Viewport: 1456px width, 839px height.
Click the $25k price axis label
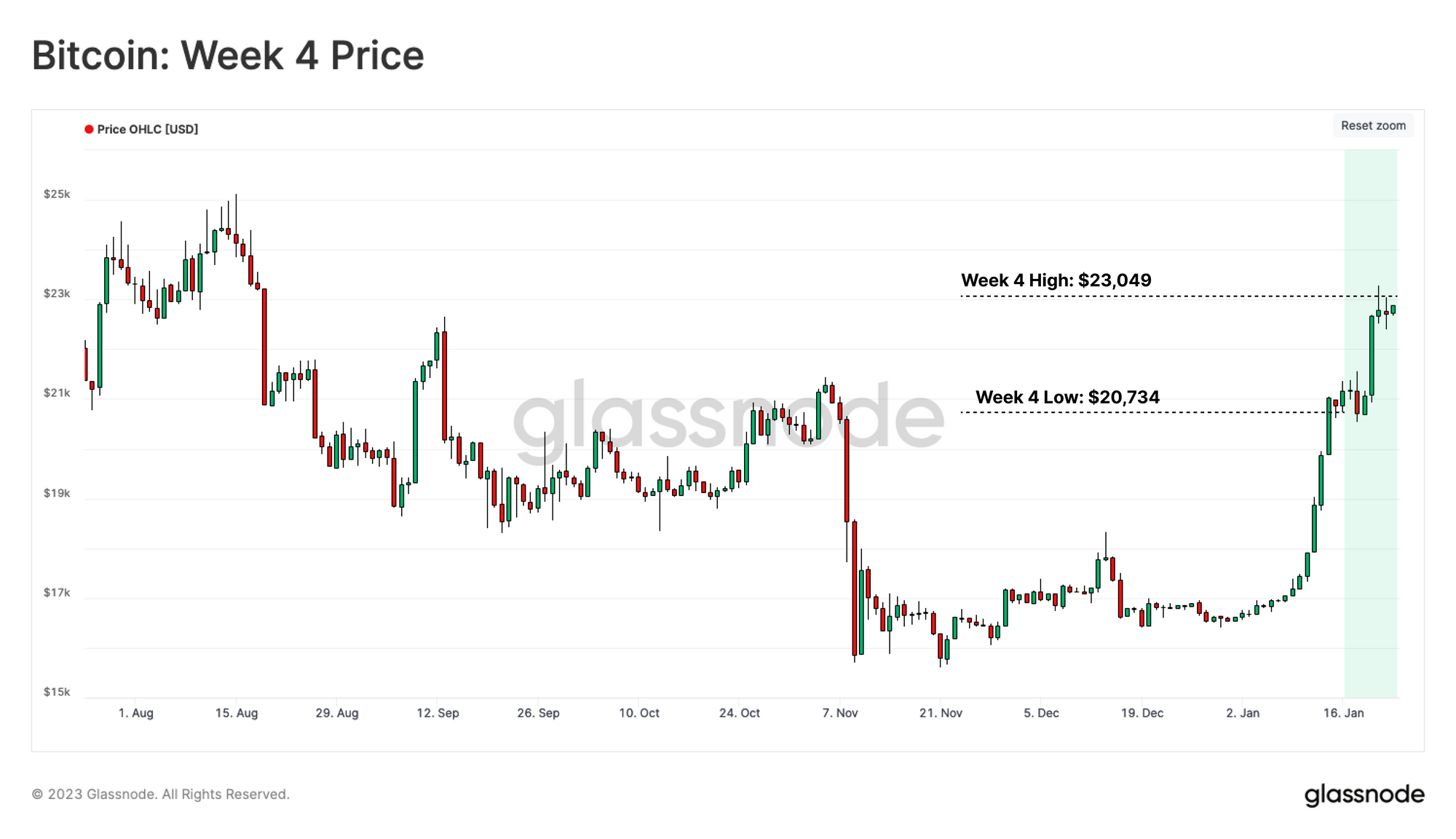coord(57,194)
